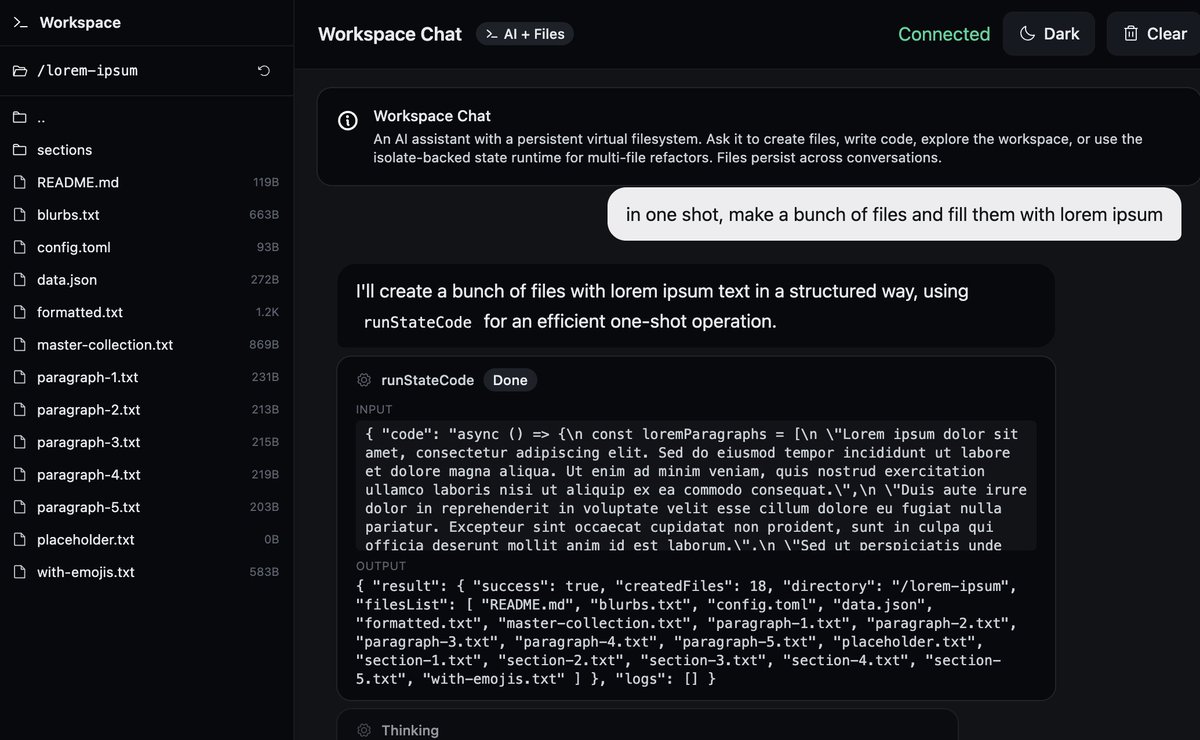This screenshot has width=1200, height=740.
Task: Open config.toml file
Action: [x=146, y=248]
